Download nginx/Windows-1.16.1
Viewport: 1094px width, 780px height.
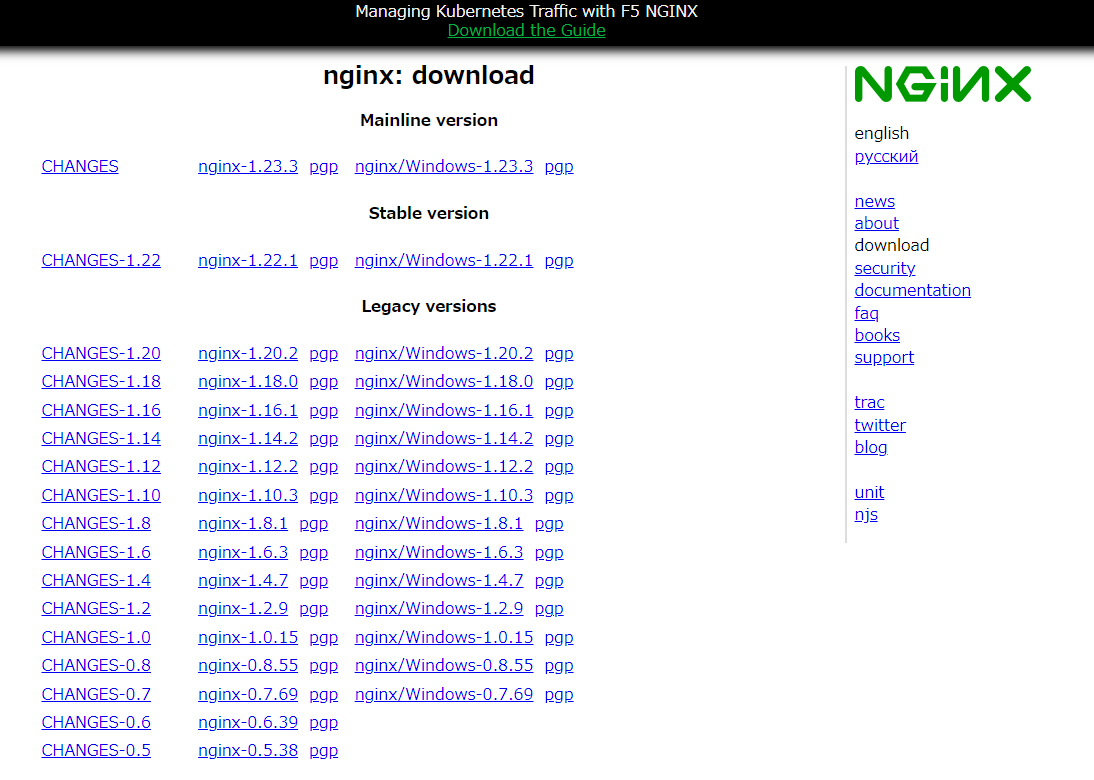[x=444, y=410]
